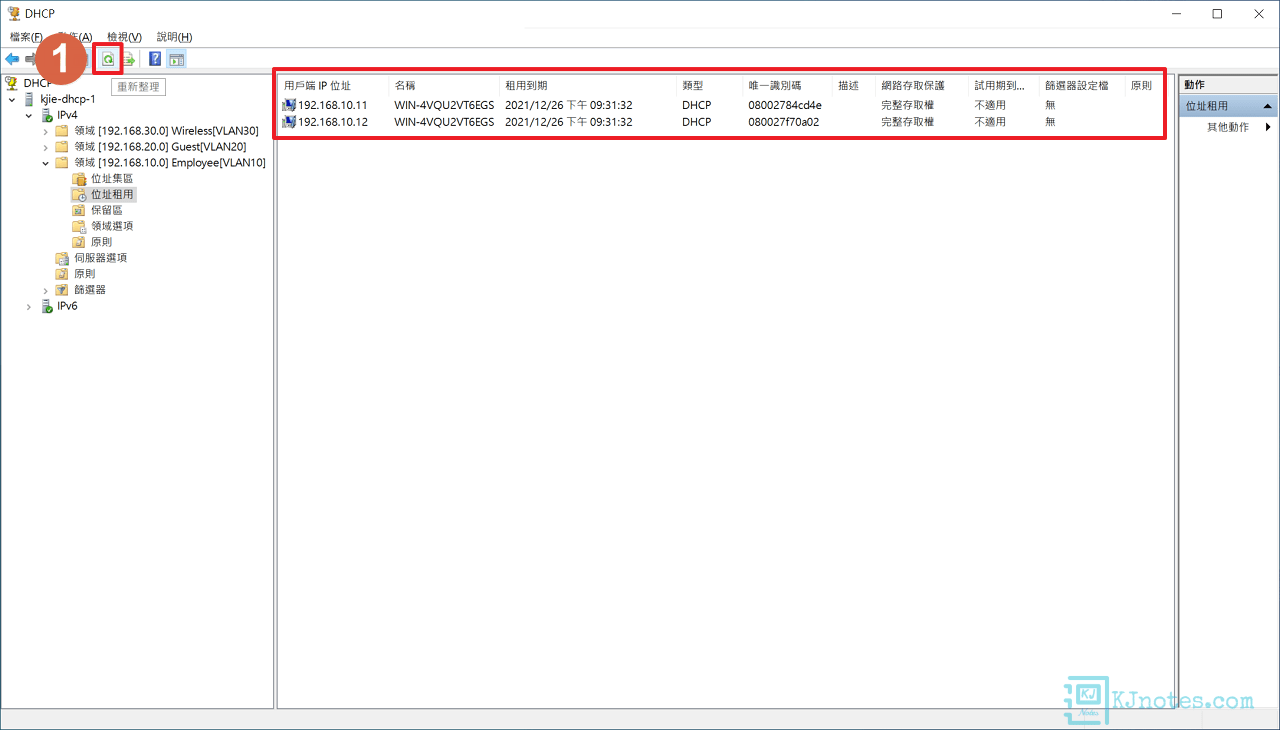
Task: Click the 保留區 (reservations) icon
Action: tap(79, 210)
